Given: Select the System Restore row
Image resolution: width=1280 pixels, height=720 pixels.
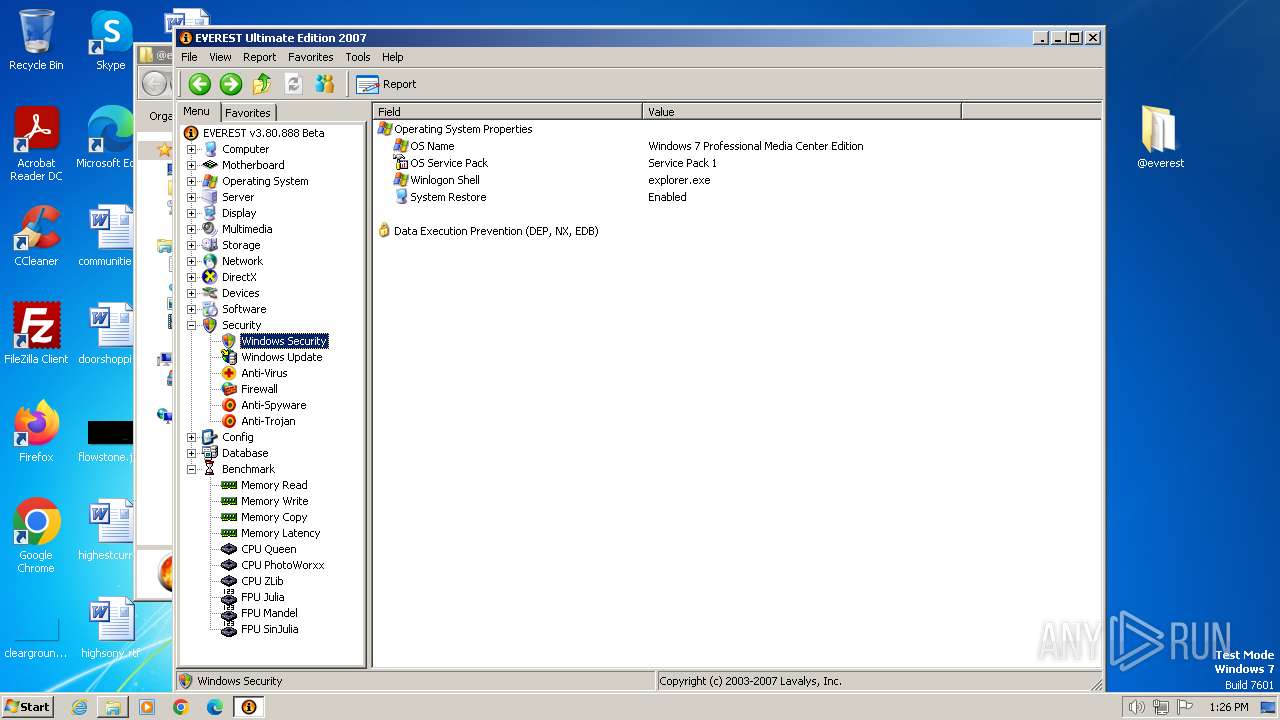Looking at the screenshot, I should tap(738, 197).
